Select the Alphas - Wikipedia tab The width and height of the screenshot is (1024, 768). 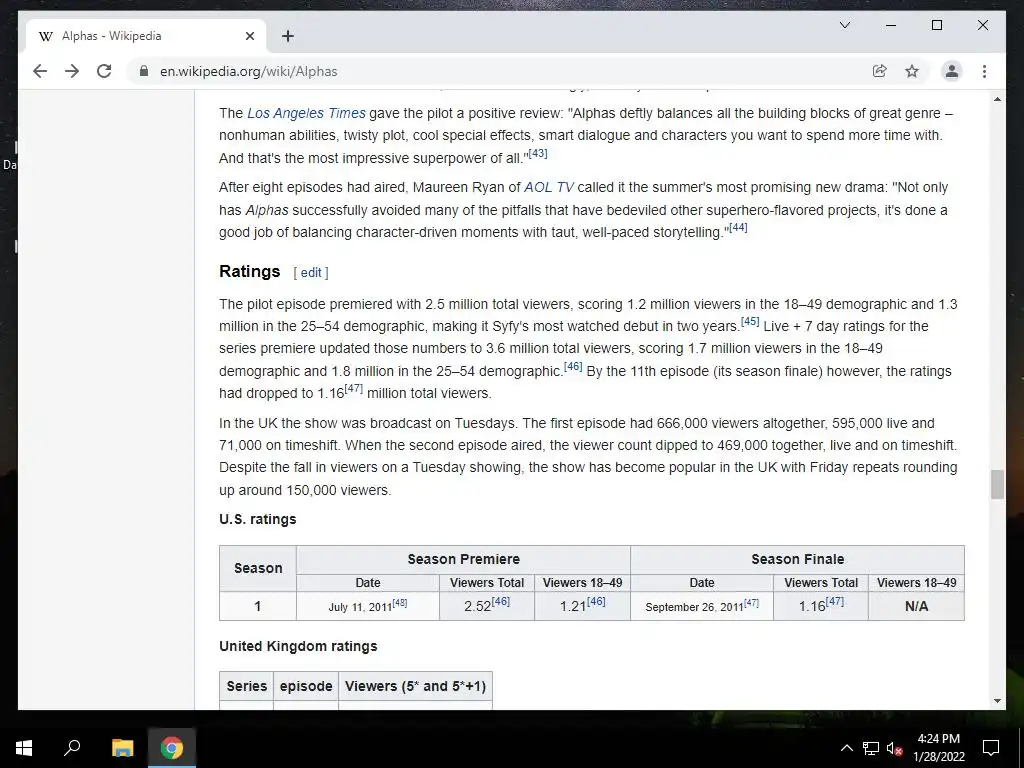(145, 36)
